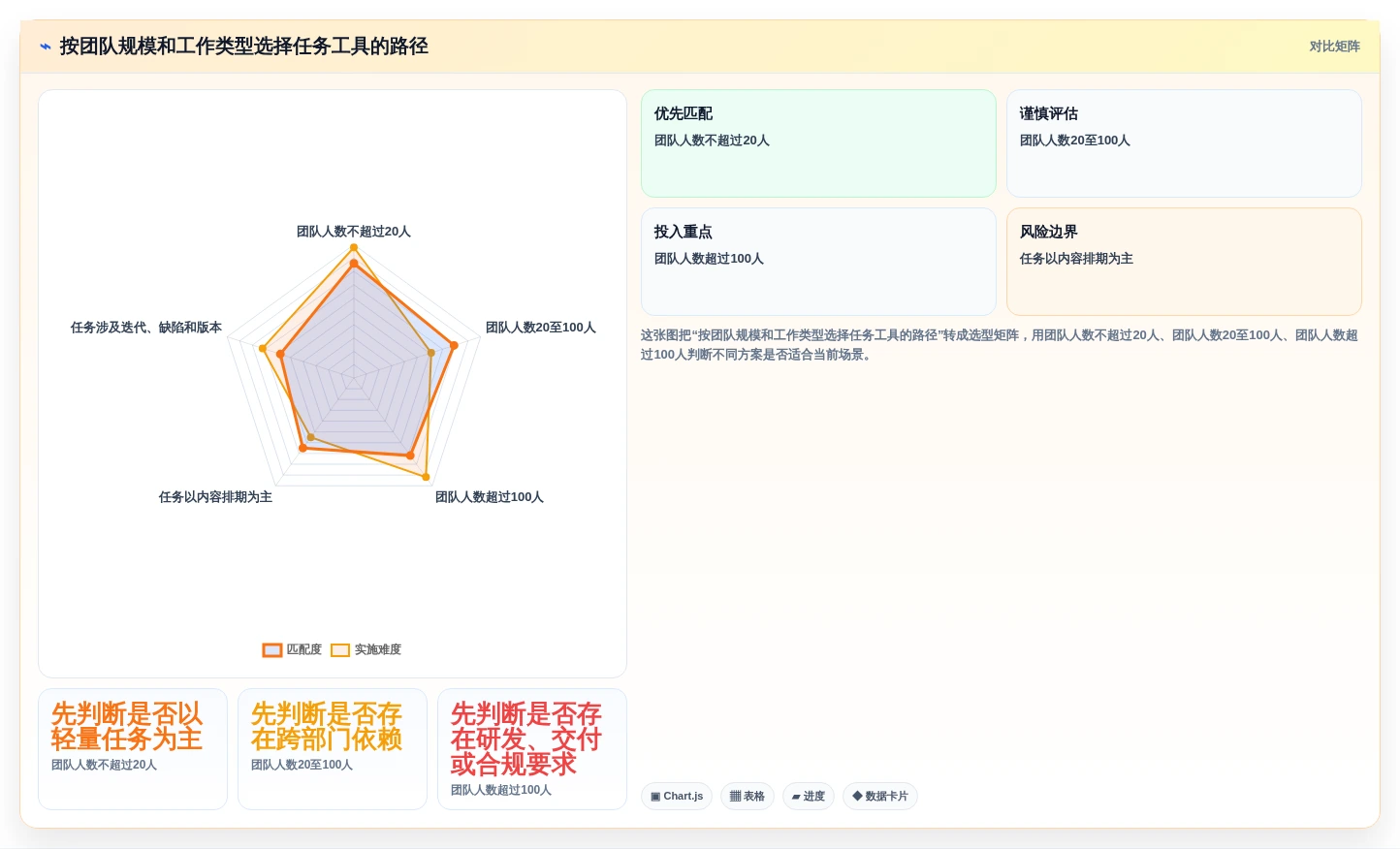
Task: Click the 表格 chip
Action: [748, 797]
